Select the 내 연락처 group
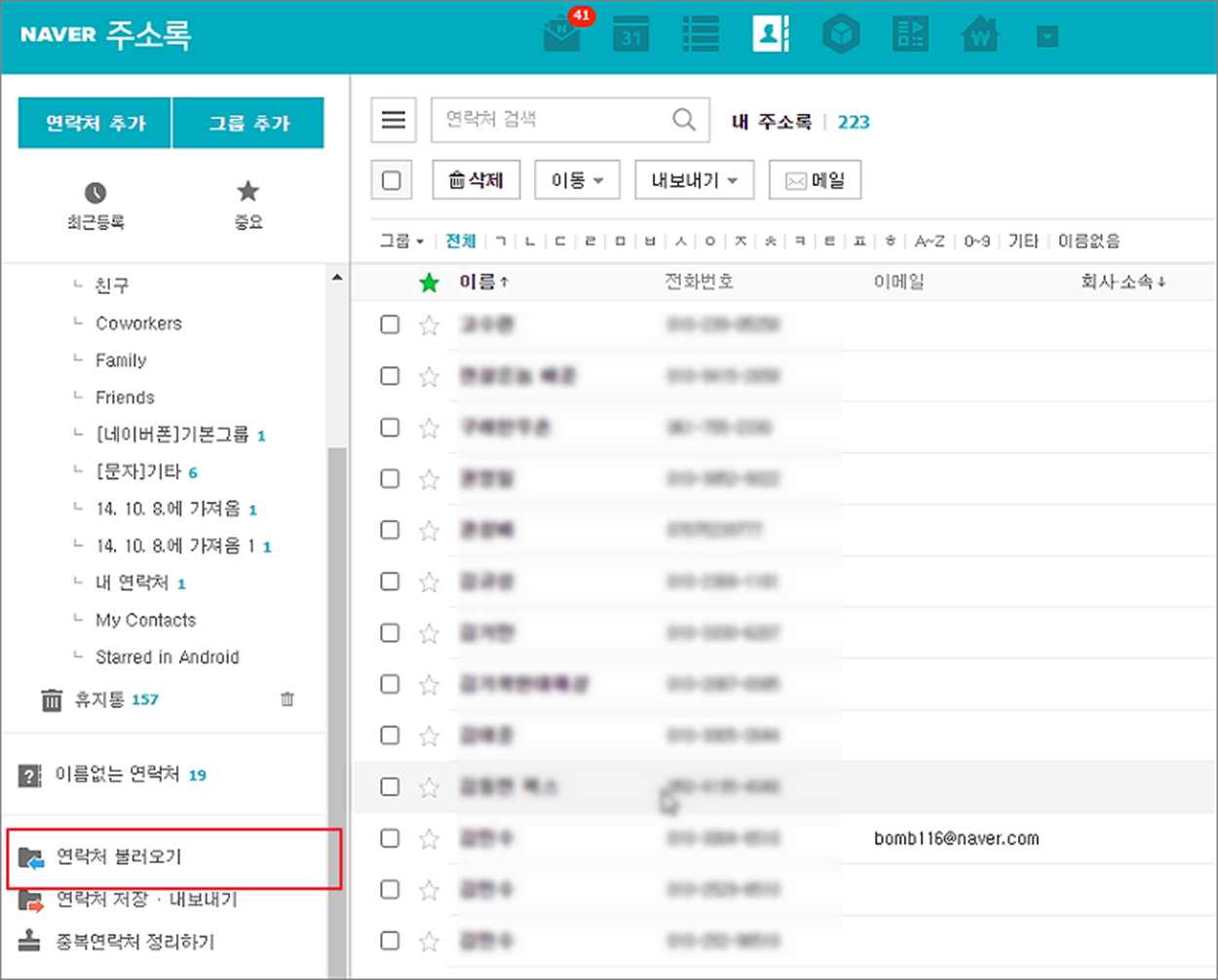 click(132, 583)
